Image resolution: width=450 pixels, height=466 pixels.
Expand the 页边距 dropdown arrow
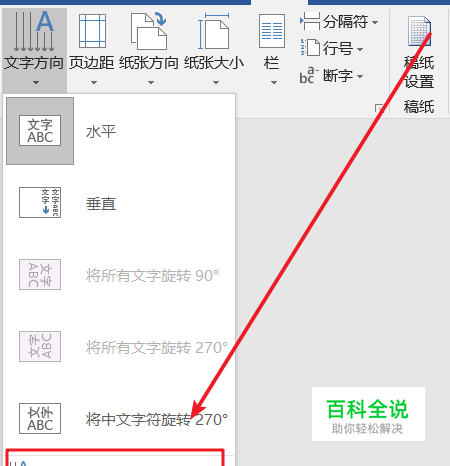(94, 82)
